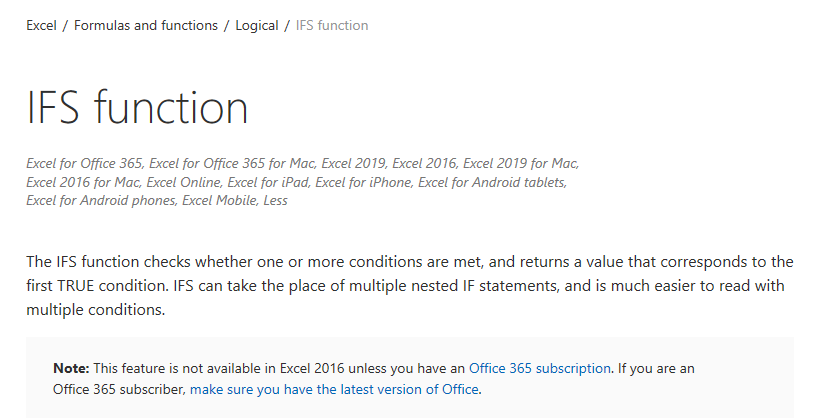Viewport: 830px width, 418px height.
Task: Click Excel for Office 365 for Mac
Action: coord(231,163)
